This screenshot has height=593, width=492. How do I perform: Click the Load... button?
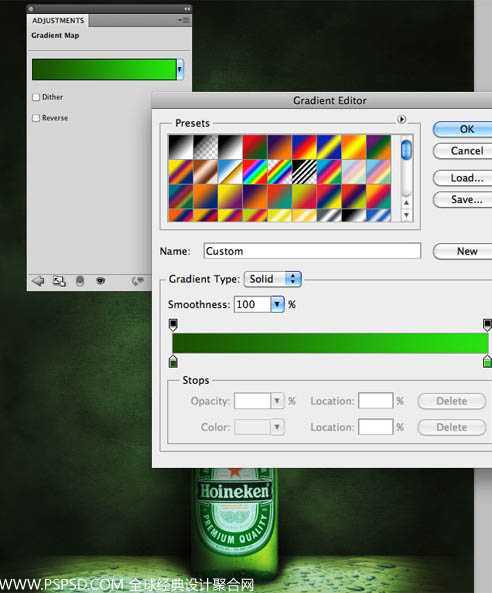463,178
